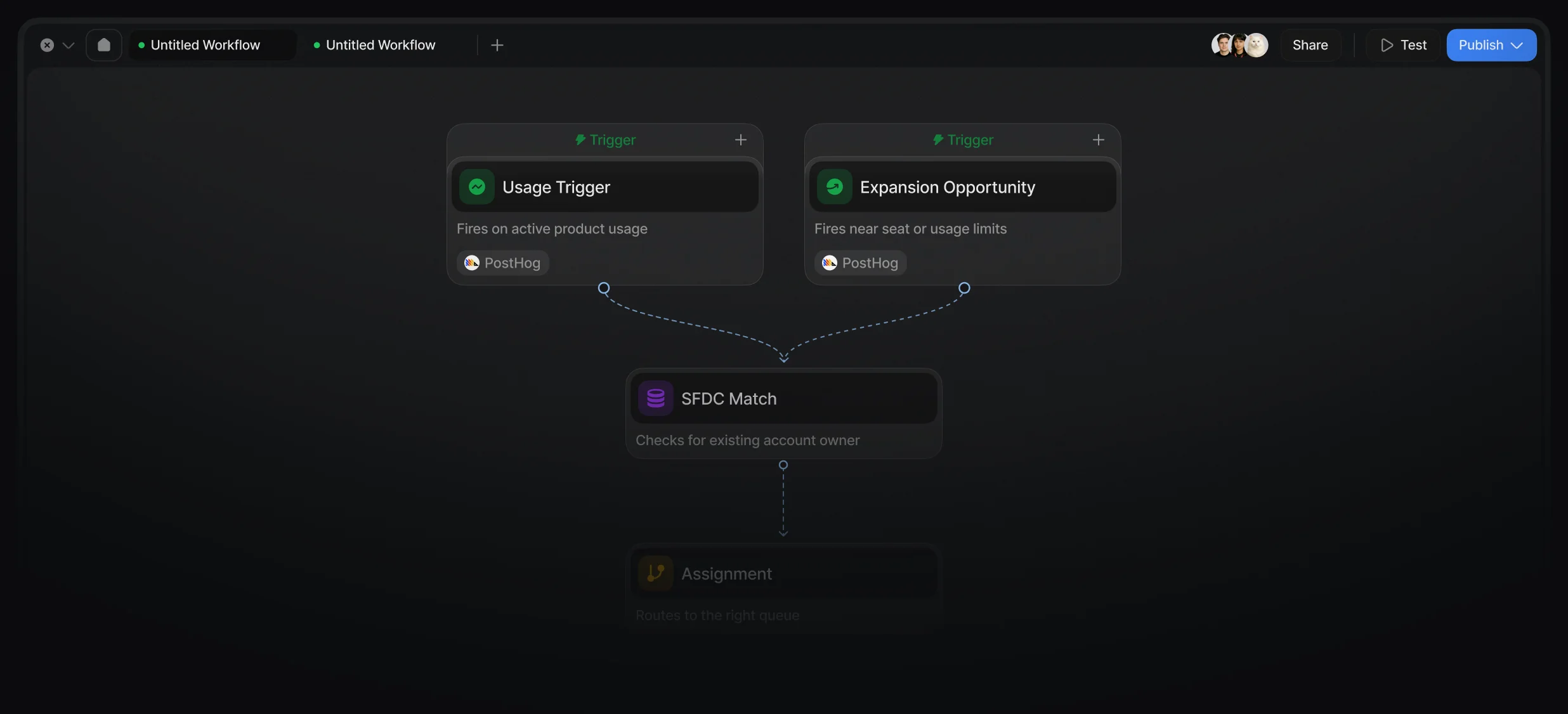Viewport: 1568px width, 714px height.
Task: Click 'Checks for existing account owner' text
Action: [x=747, y=440]
